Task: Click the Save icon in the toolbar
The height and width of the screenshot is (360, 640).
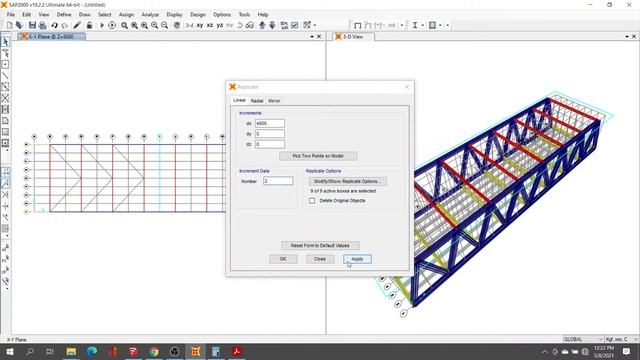Action: coord(32,25)
